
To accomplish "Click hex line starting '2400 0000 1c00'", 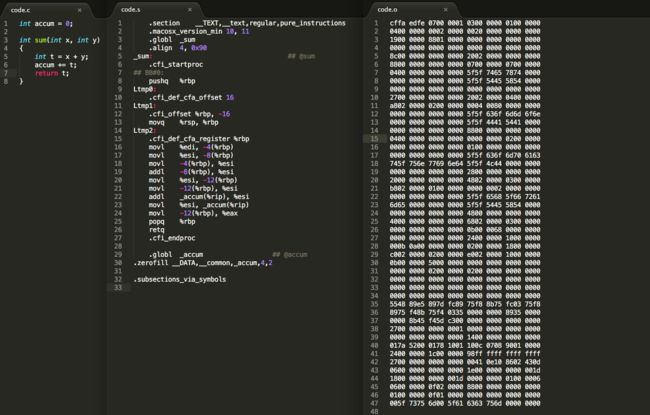I will pos(465,354).
